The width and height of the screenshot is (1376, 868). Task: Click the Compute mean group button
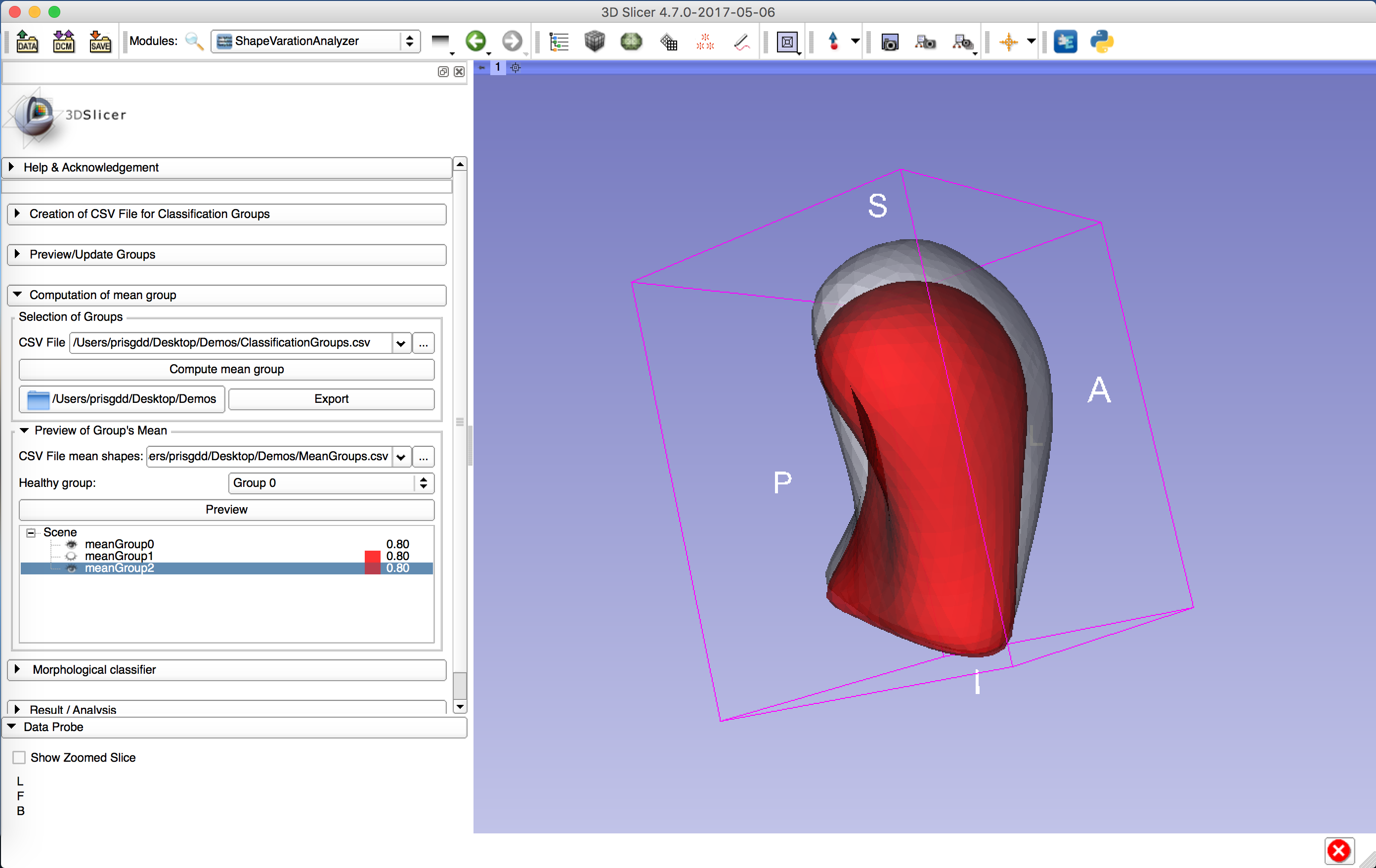[x=226, y=369]
